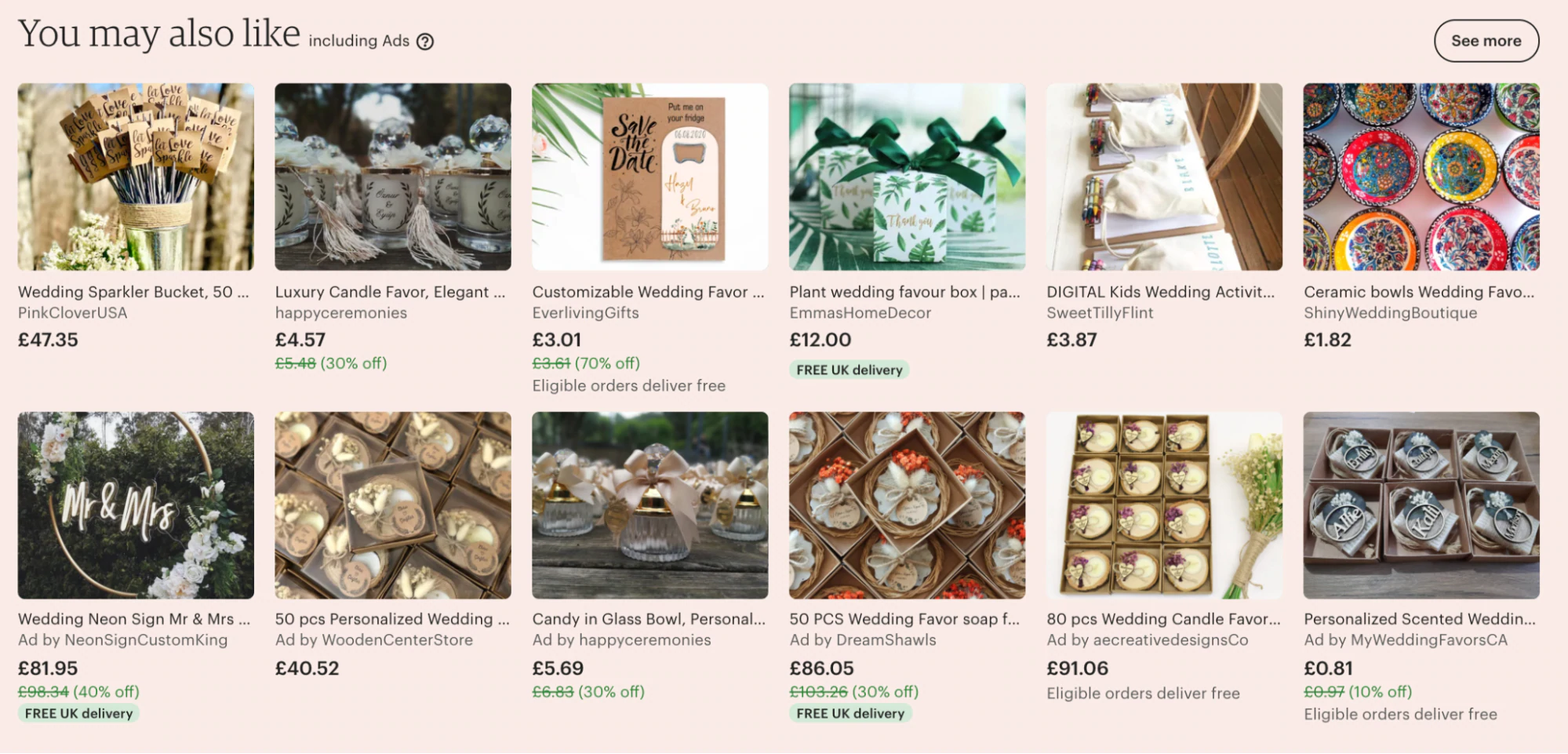Open Plant wedding favour box image
This screenshot has height=754, width=1568.
pyautogui.click(x=908, y=177)
